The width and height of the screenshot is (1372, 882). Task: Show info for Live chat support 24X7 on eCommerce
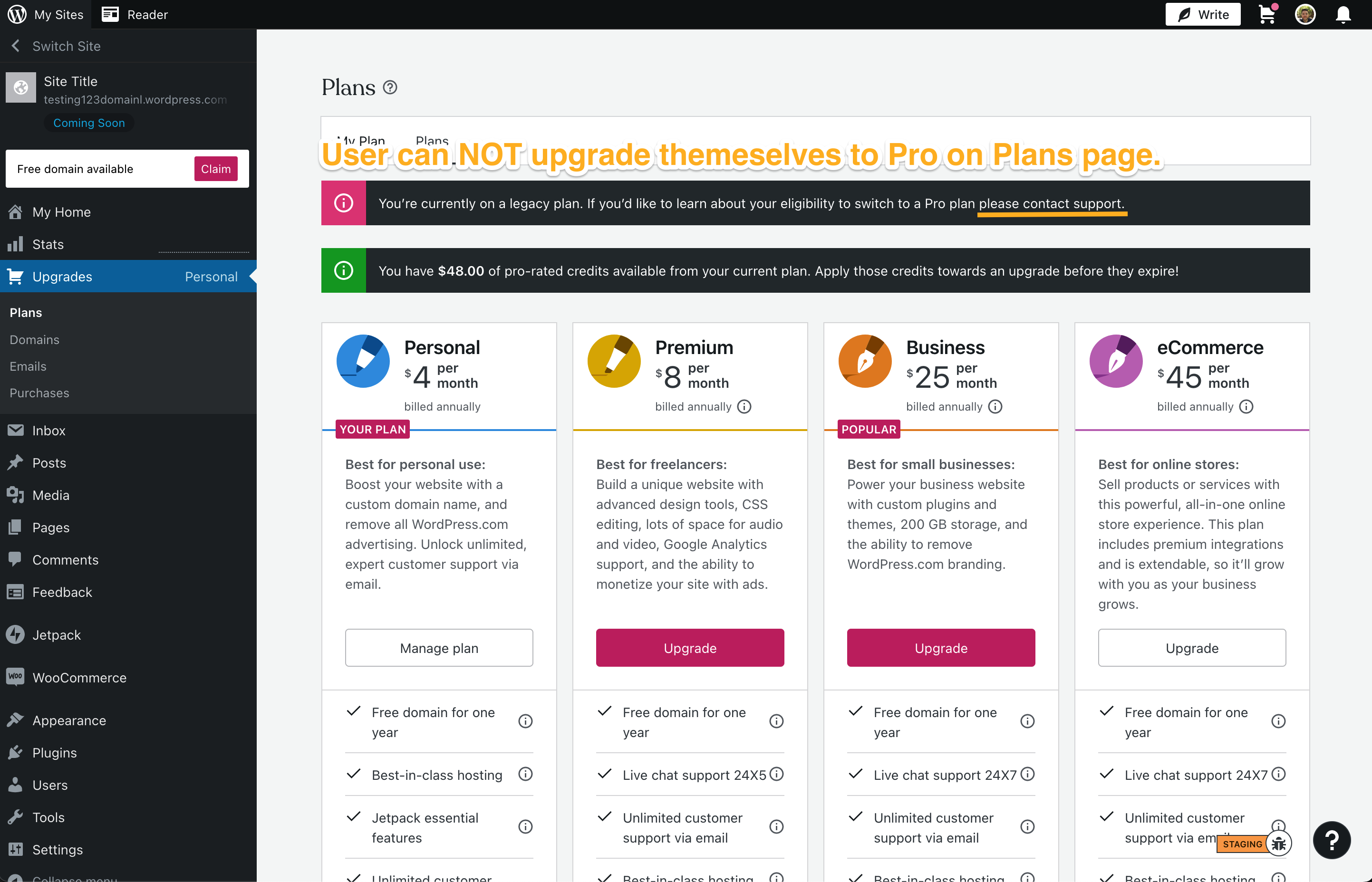point(1279,775)
